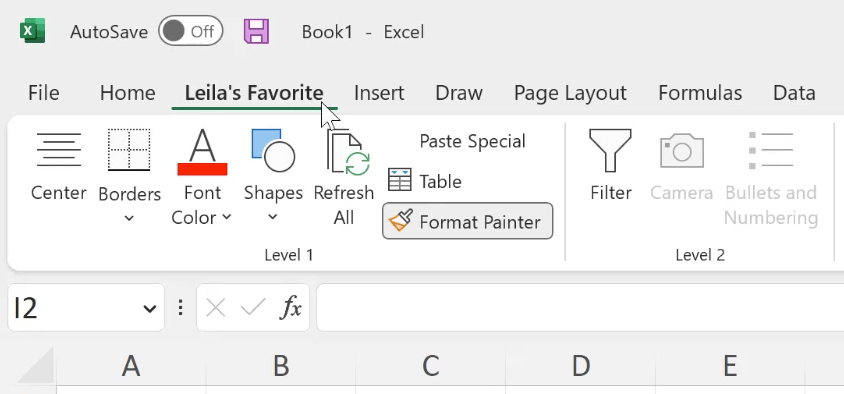
Task: Toggle the AutoSave switch
Action: (191, 31)
